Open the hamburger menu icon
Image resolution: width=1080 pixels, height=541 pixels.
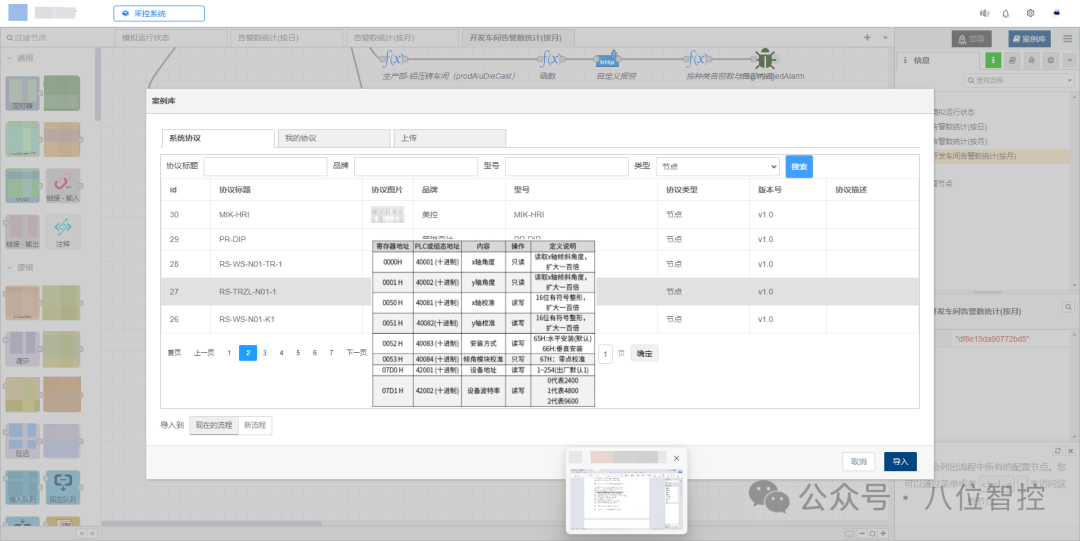click(x=1068, y=39)
